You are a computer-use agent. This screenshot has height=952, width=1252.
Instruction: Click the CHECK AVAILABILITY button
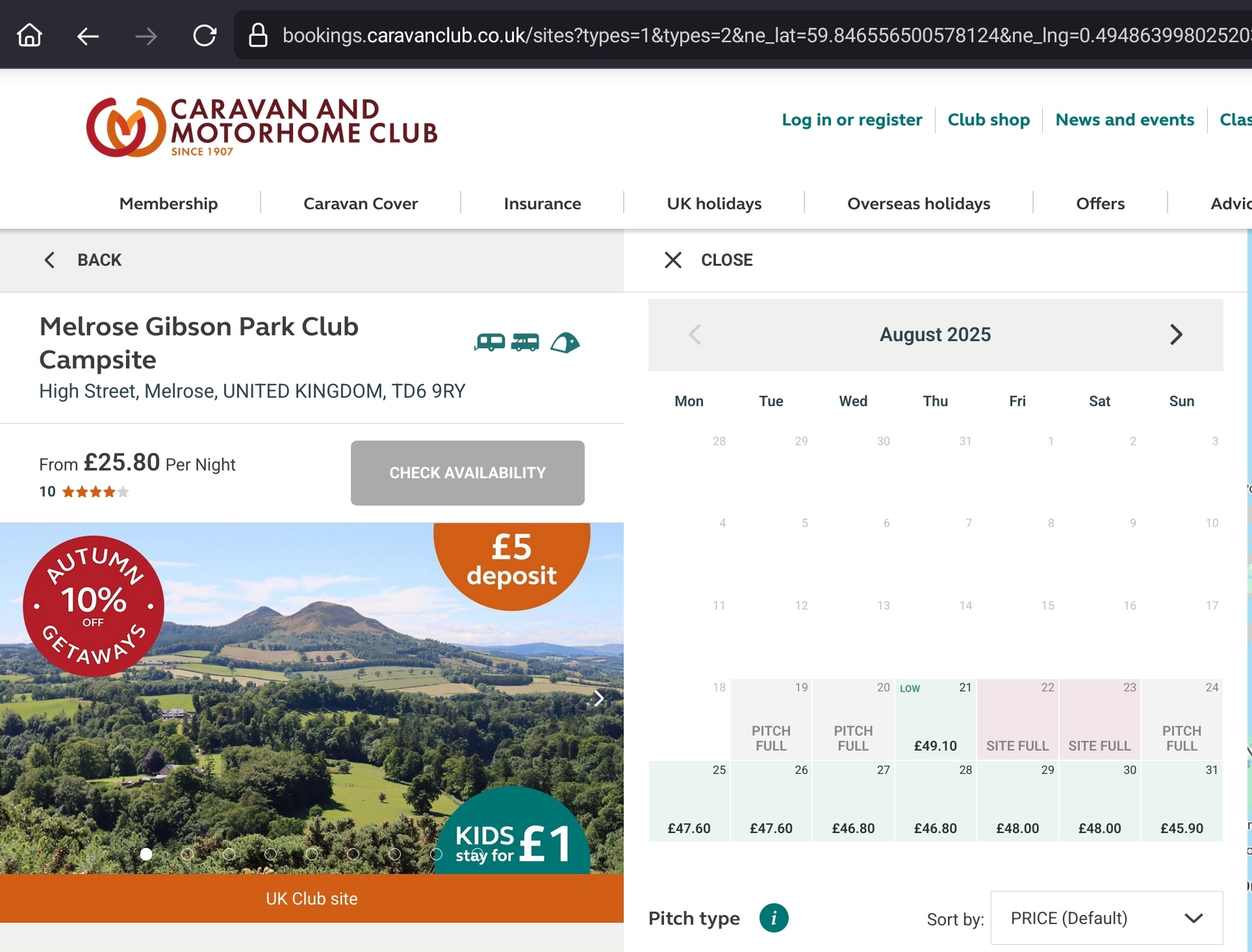467,472
